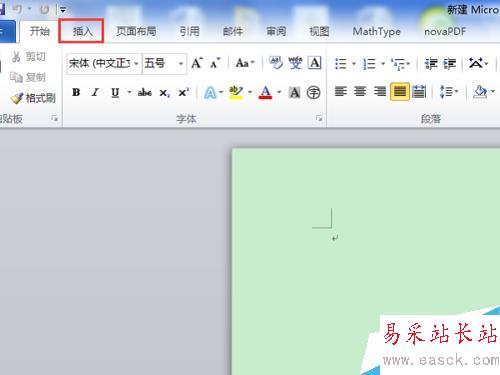The height and width of the screenshot is (375, 500).
Task: Click inside the green document page
Action: (365, 260)
